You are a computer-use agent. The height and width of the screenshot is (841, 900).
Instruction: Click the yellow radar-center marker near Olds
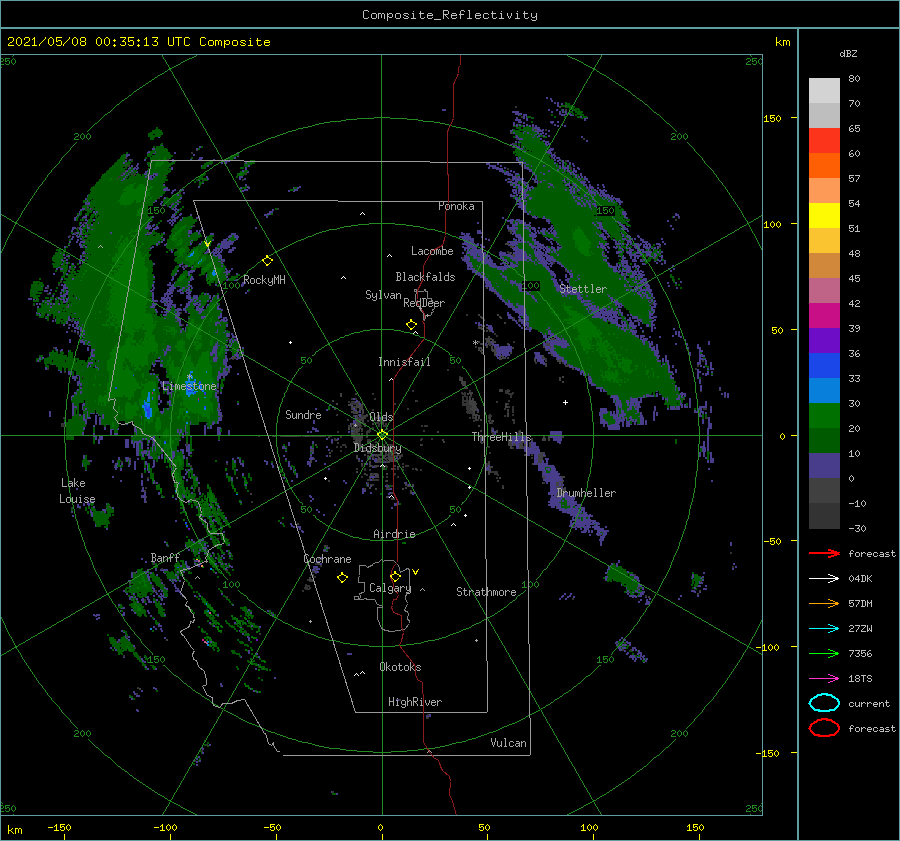382,435
